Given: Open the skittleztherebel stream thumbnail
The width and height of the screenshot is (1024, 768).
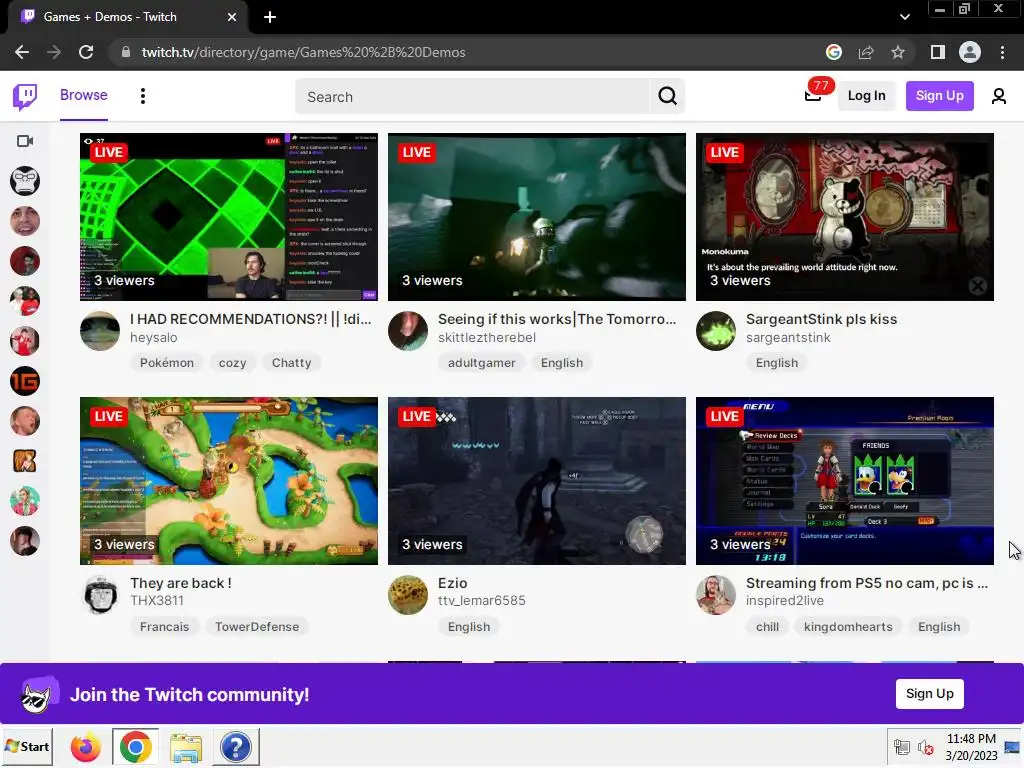Looking at the screenshot, I should [x=537, y=217].
